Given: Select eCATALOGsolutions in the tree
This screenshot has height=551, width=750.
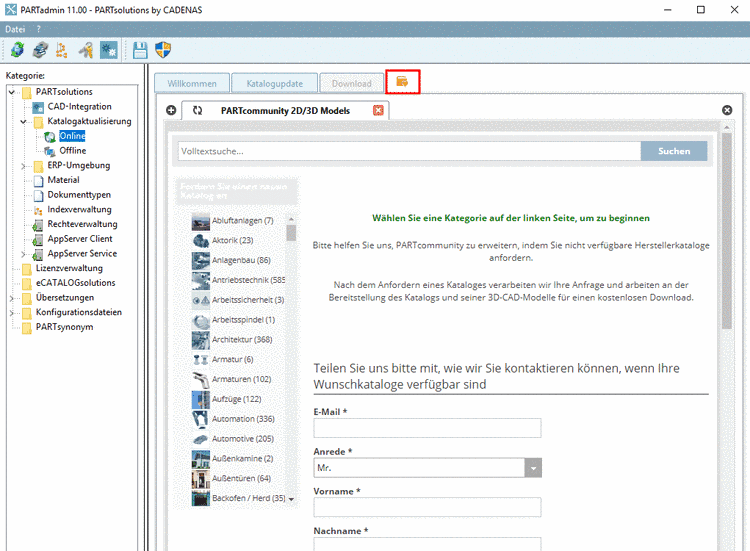Looking at the screenshot, I should point(76,283).
